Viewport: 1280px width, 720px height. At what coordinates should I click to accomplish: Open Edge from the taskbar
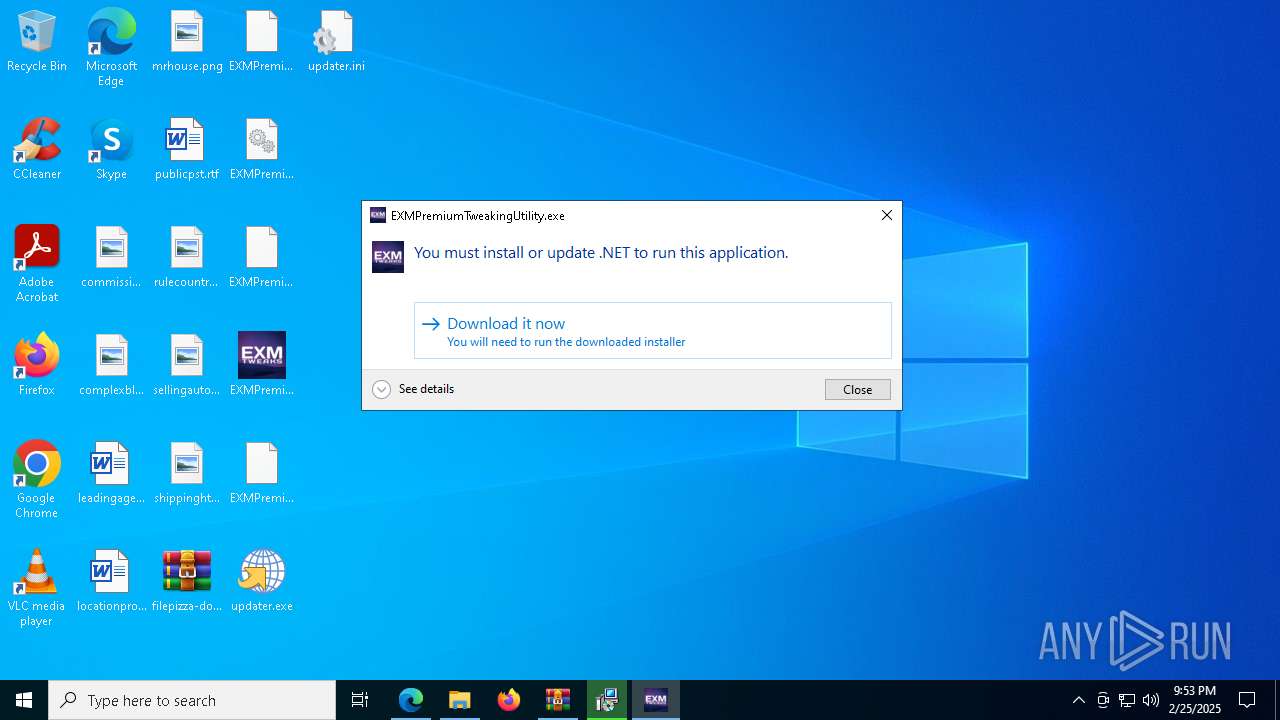tap(411, 700)
